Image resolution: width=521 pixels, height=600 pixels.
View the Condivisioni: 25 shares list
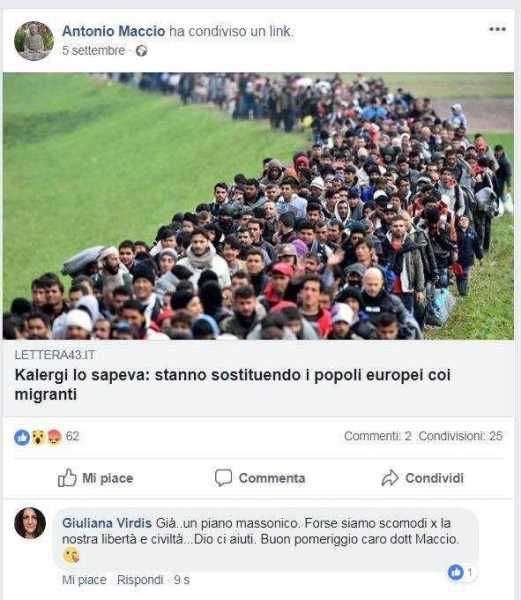(x=461, y=436)
